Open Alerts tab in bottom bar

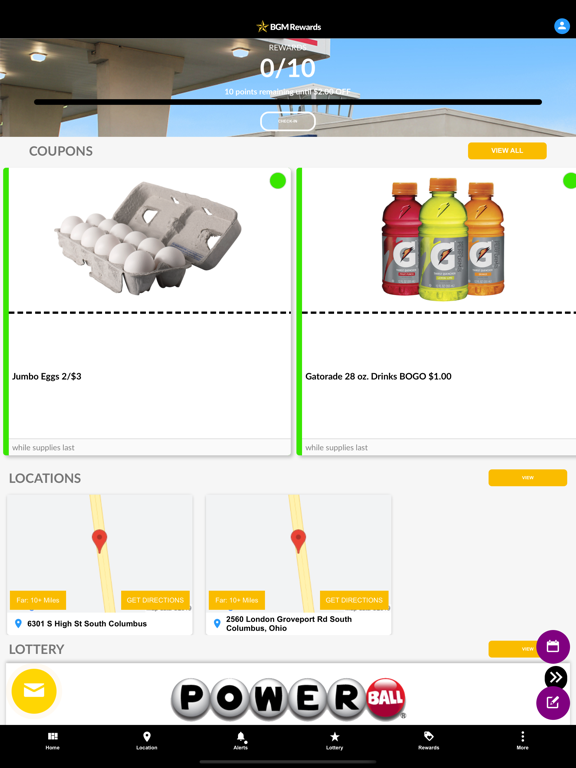tap(240, 741)
